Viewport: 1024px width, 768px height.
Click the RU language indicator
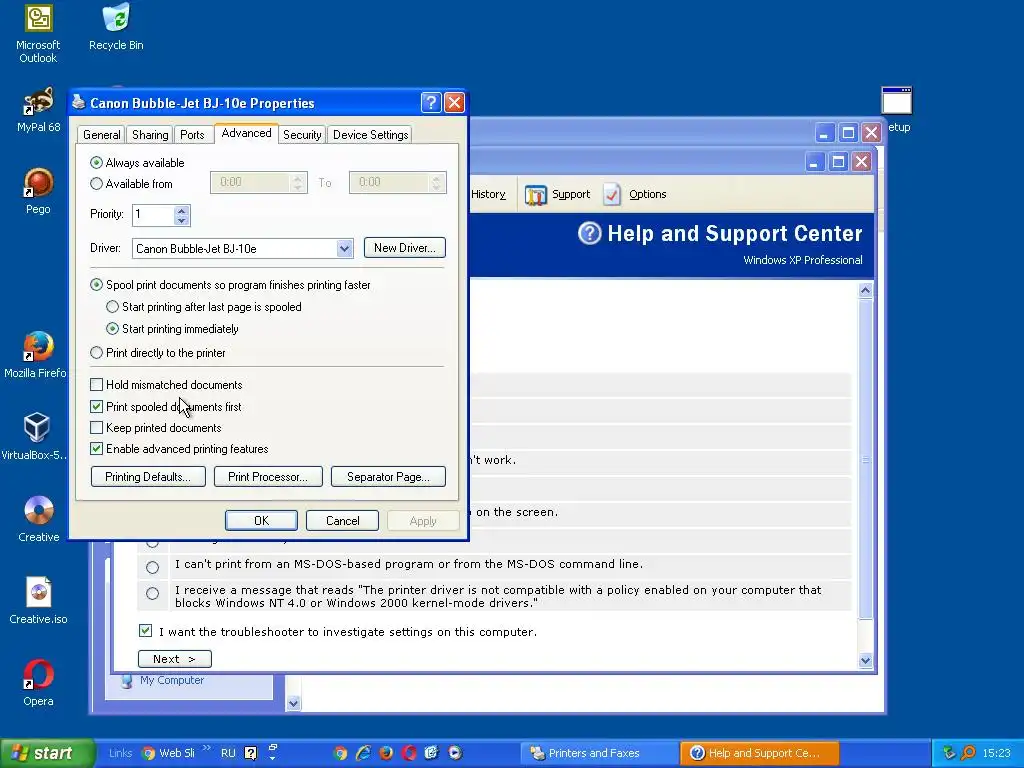[x=228, y=753]
